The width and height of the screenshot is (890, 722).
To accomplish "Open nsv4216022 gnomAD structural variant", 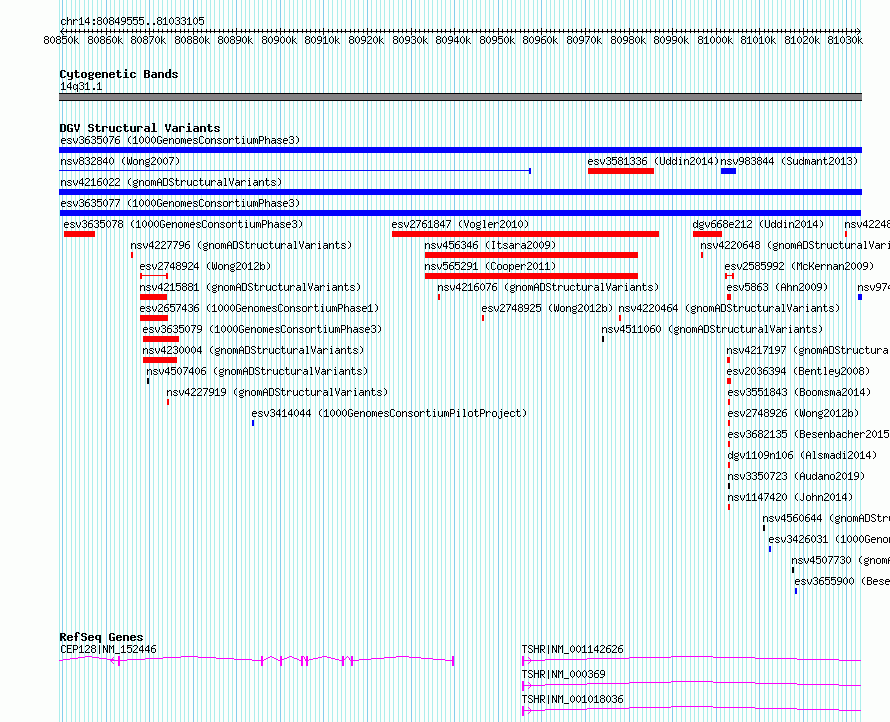I will coord(171,182).
